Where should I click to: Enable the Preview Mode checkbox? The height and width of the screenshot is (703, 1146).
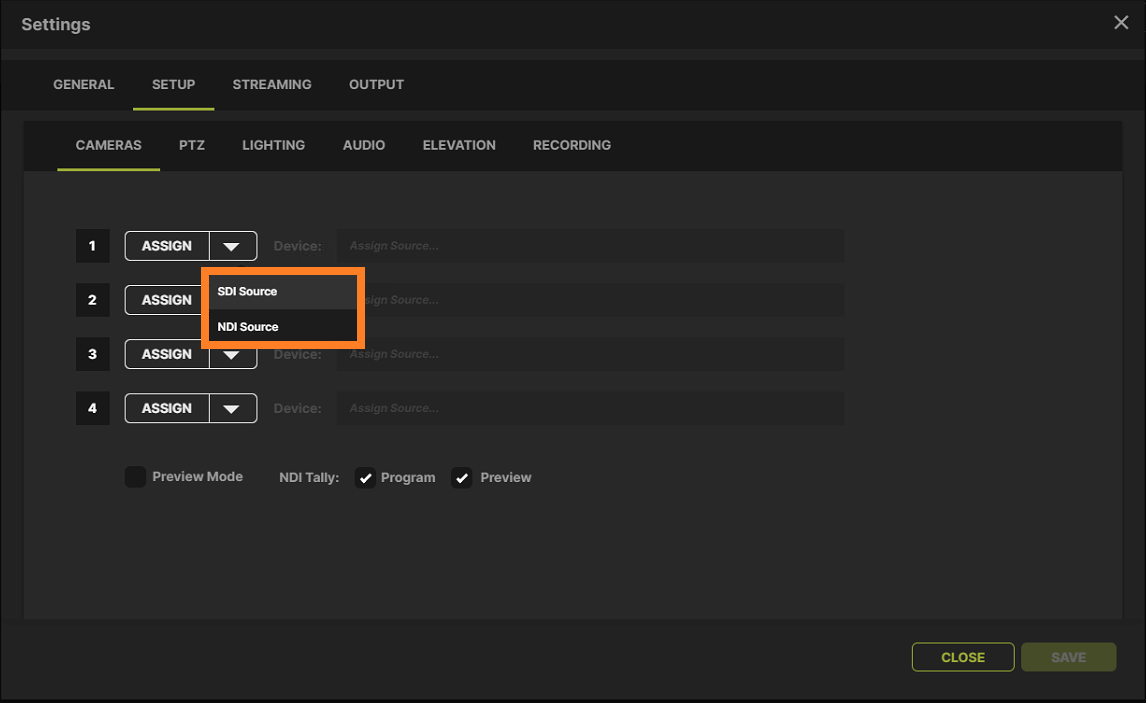tap(135, 477)
